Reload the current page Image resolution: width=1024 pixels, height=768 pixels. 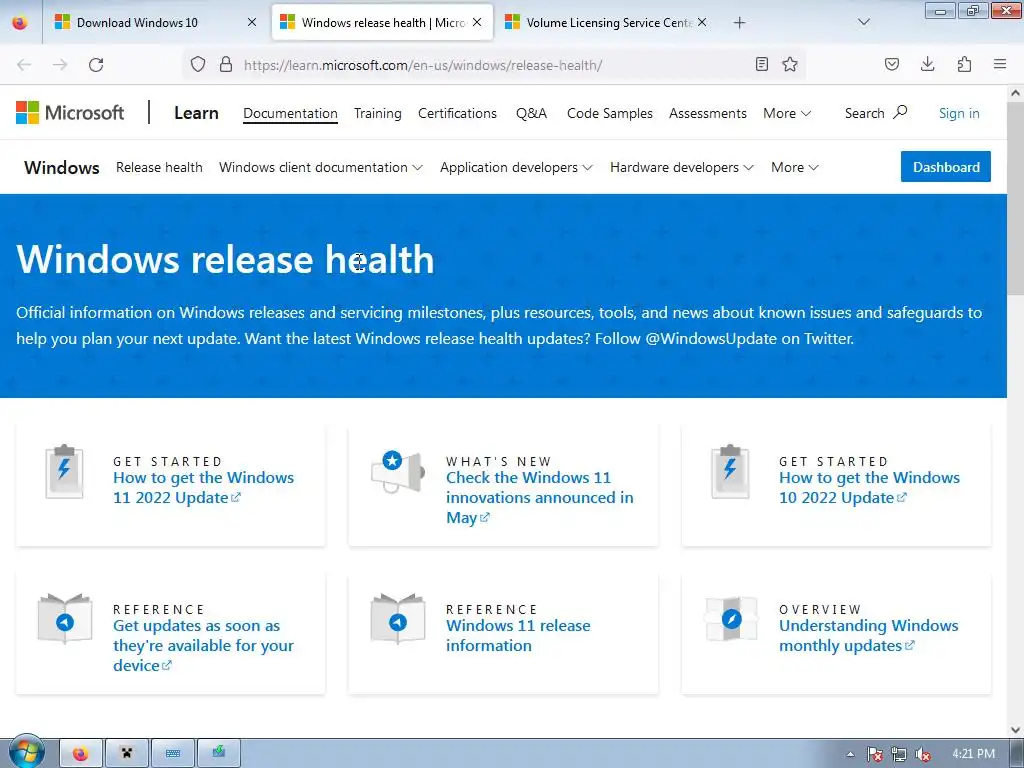pyautogui.click(x=96, y=65)
